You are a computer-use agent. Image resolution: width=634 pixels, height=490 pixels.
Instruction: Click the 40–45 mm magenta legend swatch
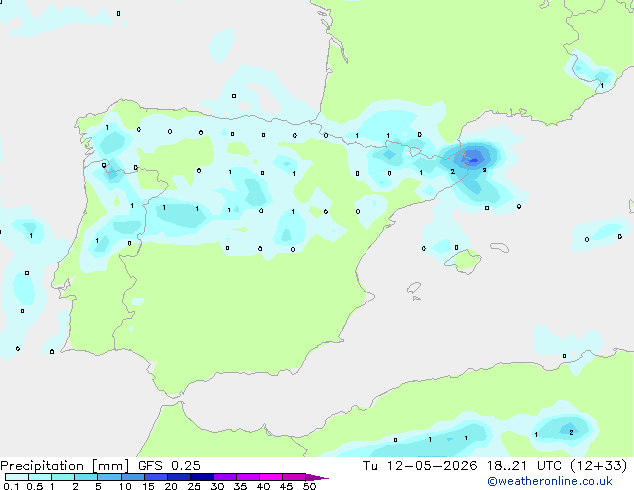271,477
